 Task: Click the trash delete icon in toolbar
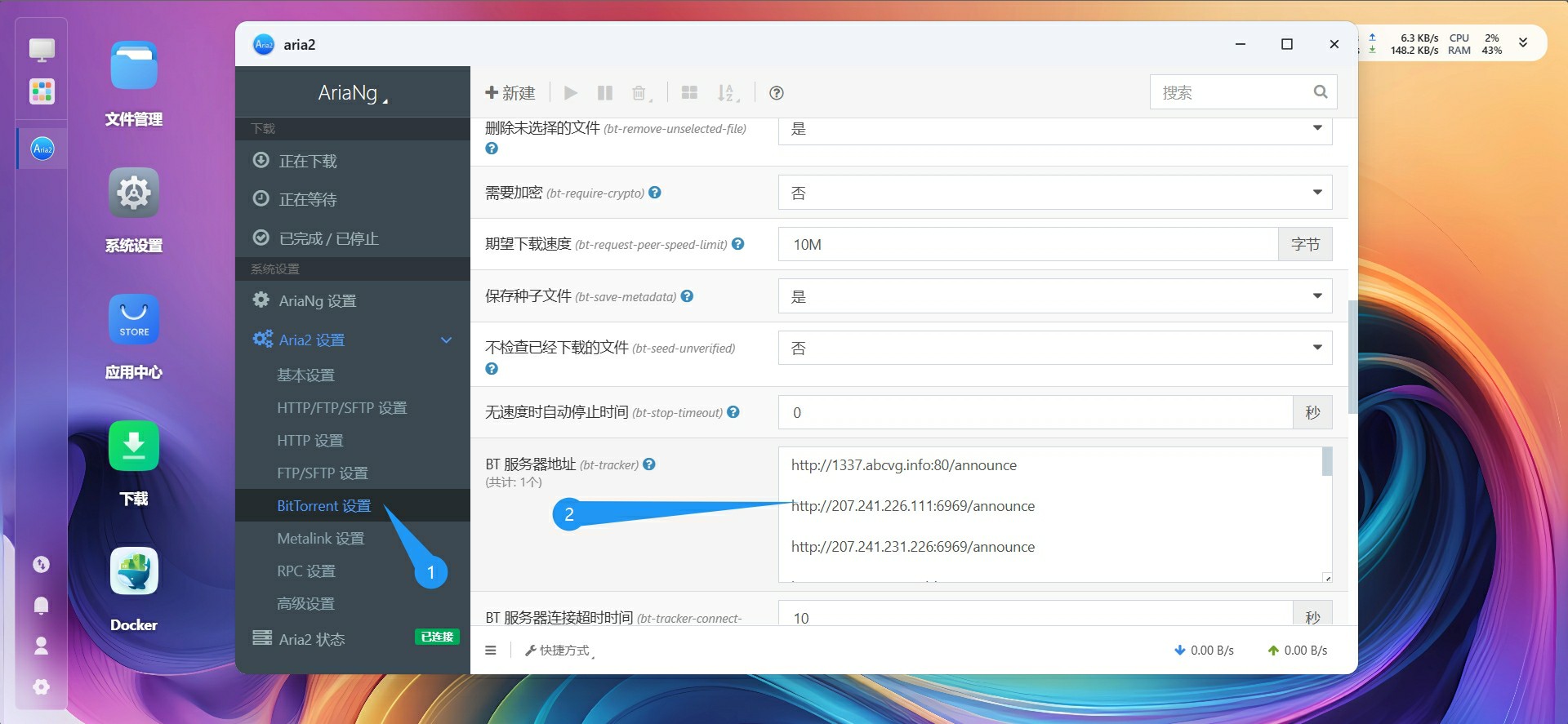click(x=639, y=93)
